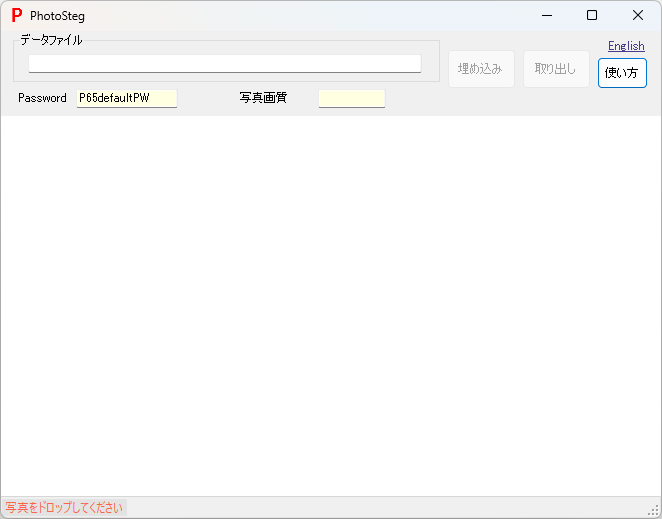
Task: Click the photo drop area
Action: tap(331, 306)
